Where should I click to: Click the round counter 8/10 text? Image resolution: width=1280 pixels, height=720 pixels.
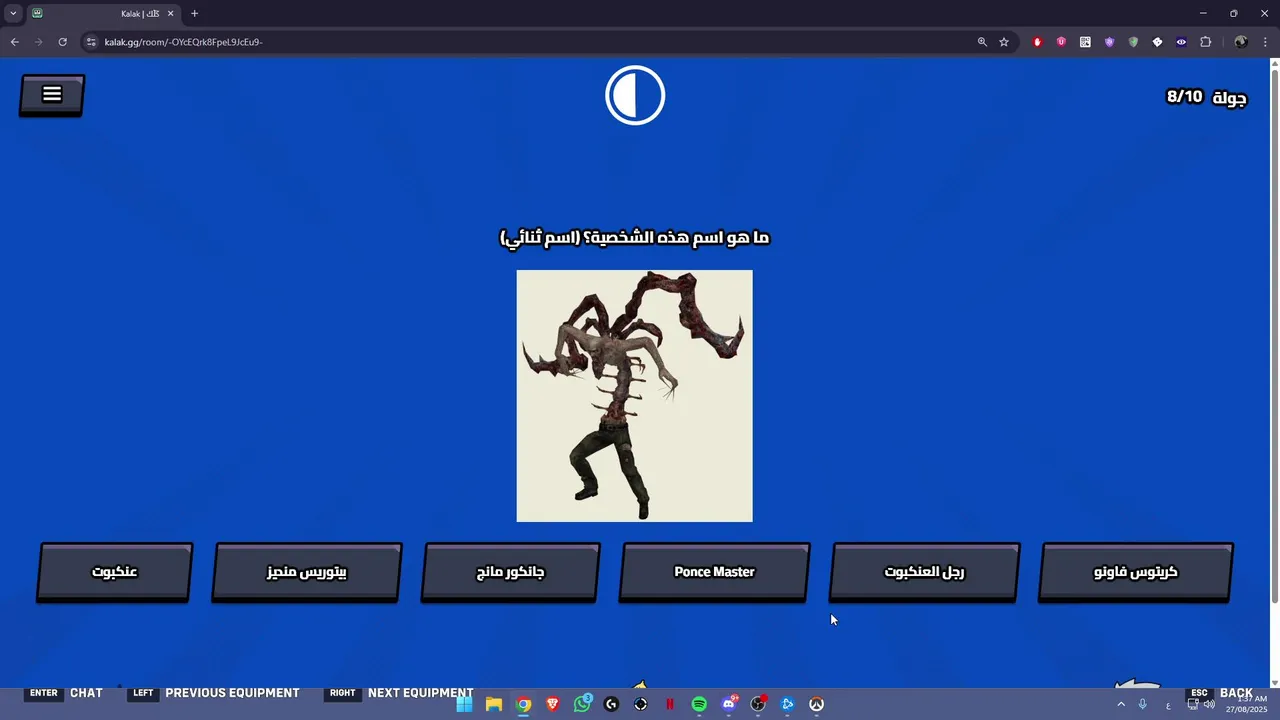tap(1185, 97)
